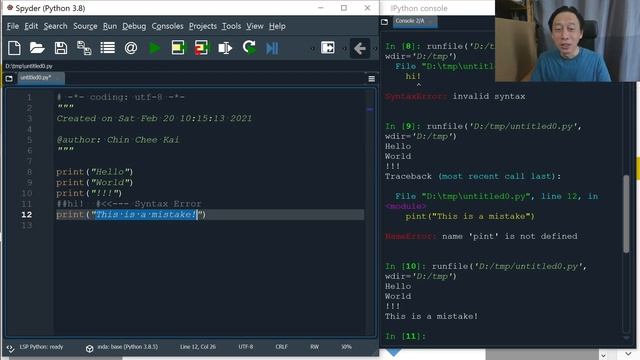Click line 9 print World code
The image size is (640, 360).
click(95, 182)
